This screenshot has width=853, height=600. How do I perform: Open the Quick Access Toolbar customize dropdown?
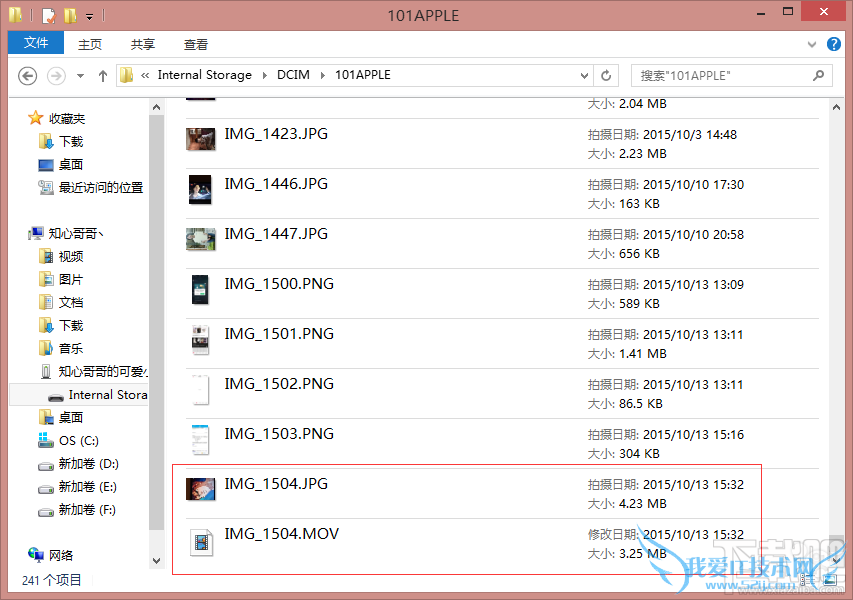tap(90, 17)
